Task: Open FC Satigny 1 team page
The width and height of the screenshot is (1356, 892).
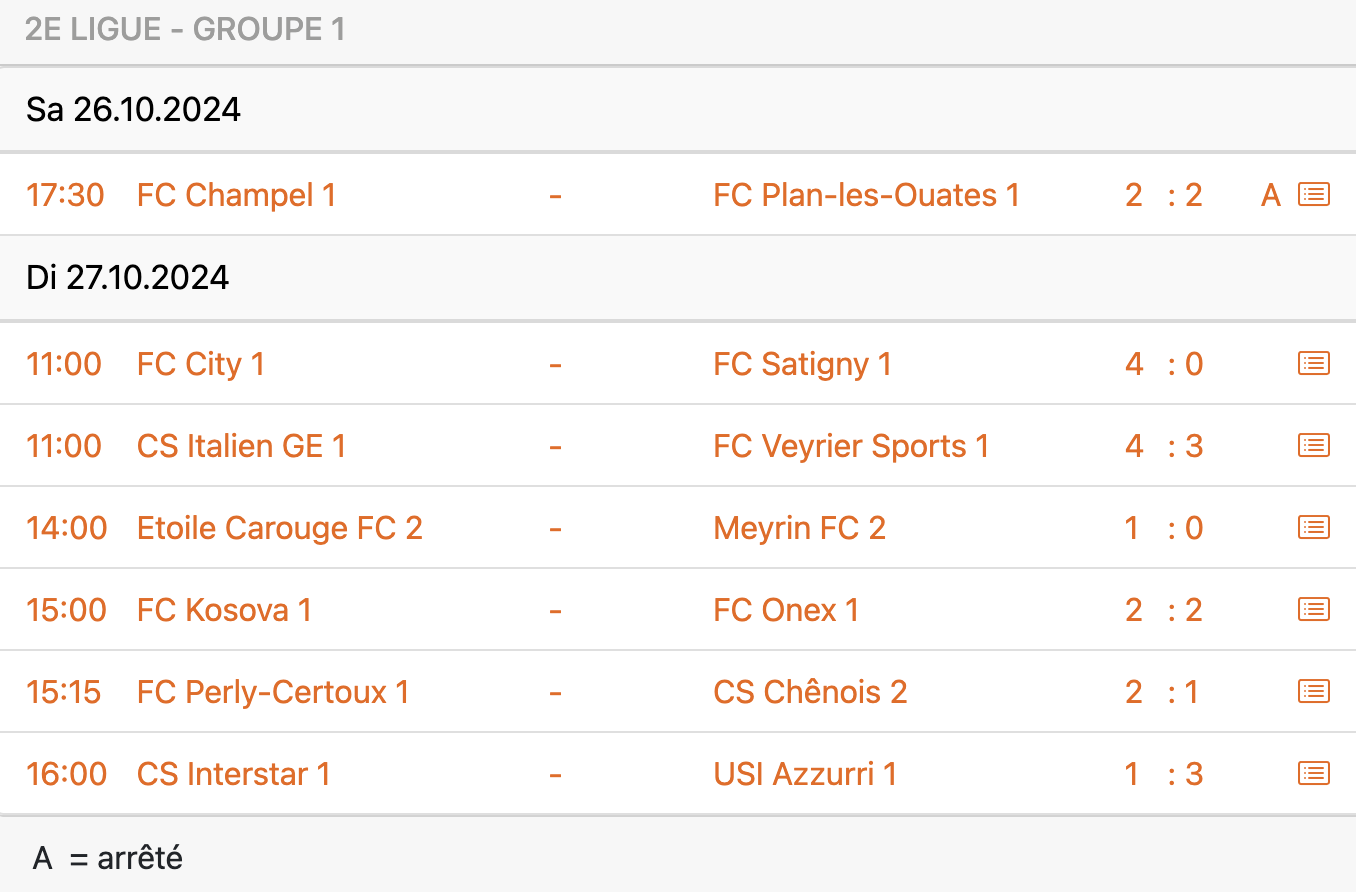Action: coord(802,364)
